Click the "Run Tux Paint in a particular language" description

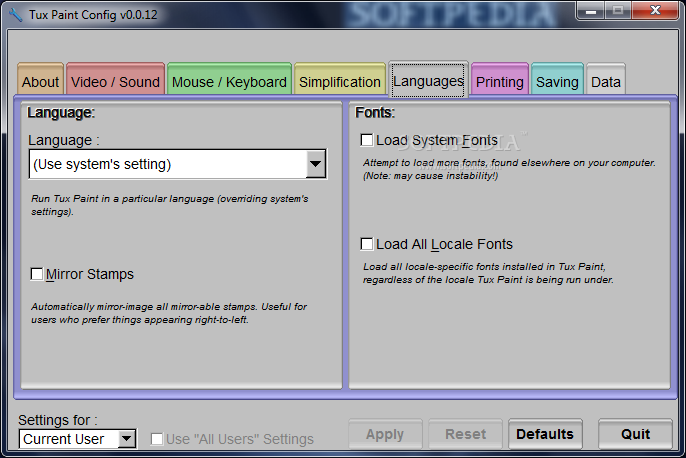tap(170, 205)
